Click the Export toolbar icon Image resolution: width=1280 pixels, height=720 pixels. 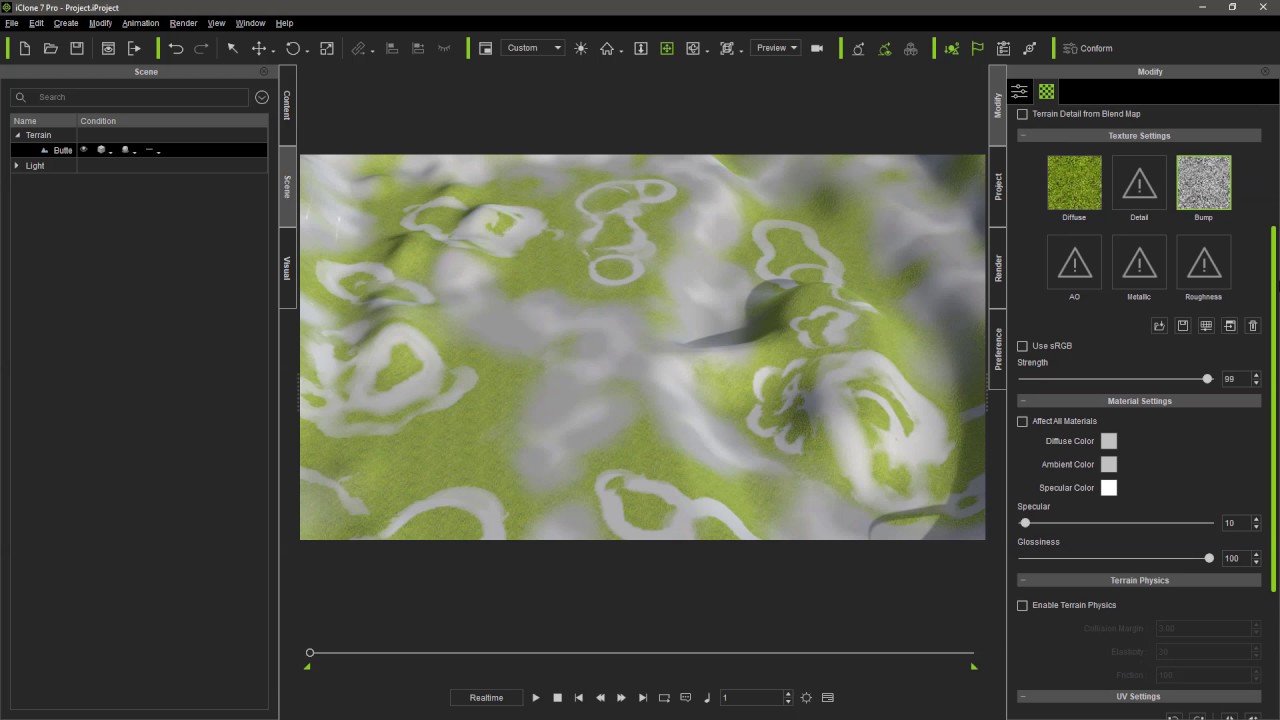[x=134, y=48]
